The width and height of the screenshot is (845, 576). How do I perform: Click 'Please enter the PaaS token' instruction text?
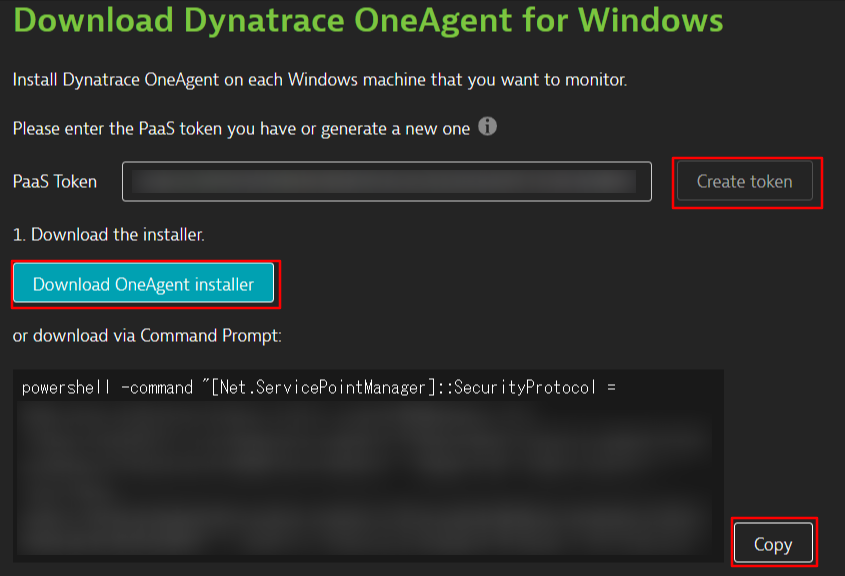pyautogui.click(x=241, y=129)
